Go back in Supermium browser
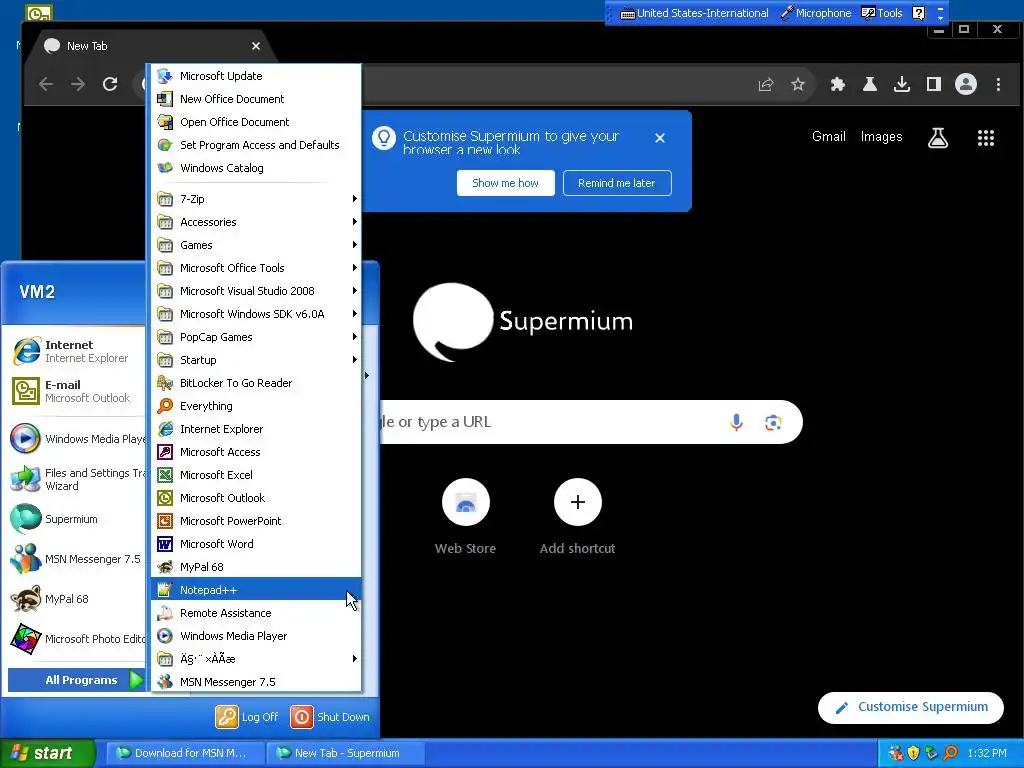This screenshot has width=1024, height=768. pos(46,84)
